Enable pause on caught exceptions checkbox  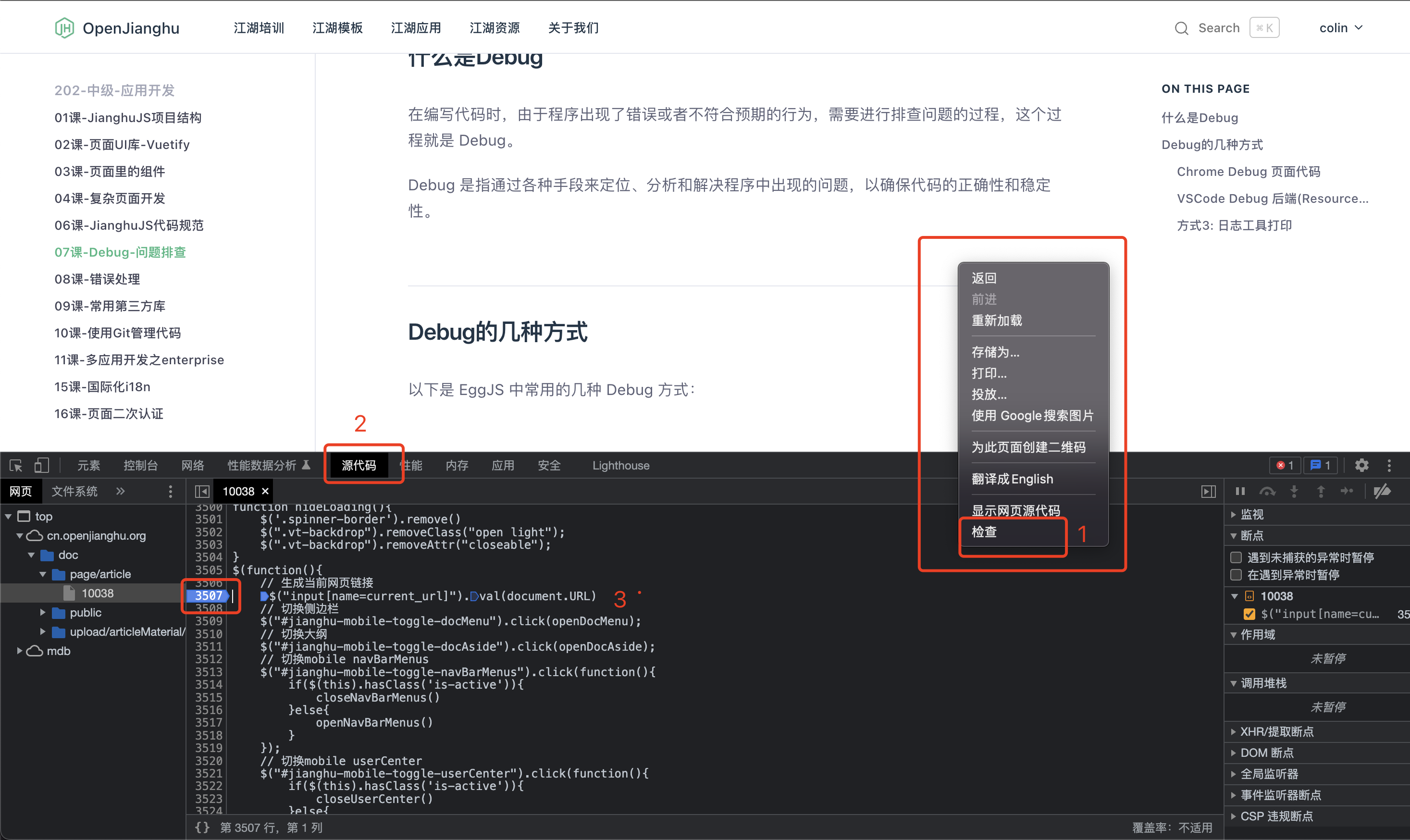(1236, 575)
